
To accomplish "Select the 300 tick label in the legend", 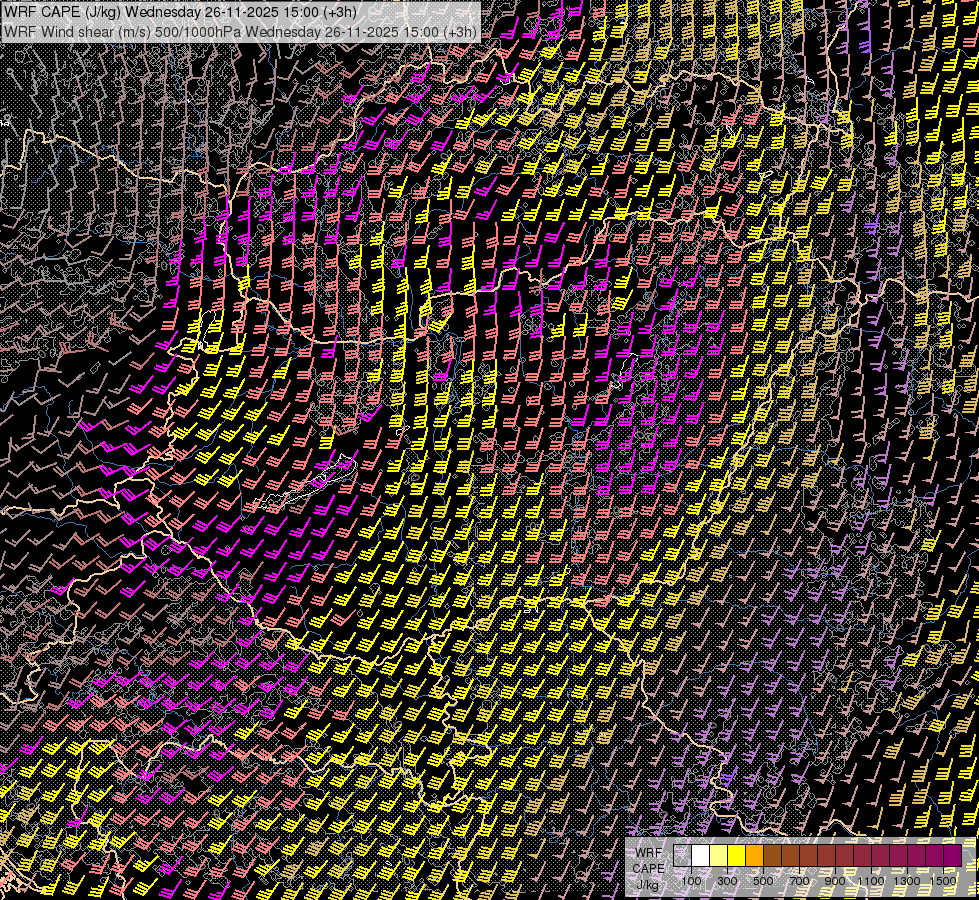I will tap(727, 881).
